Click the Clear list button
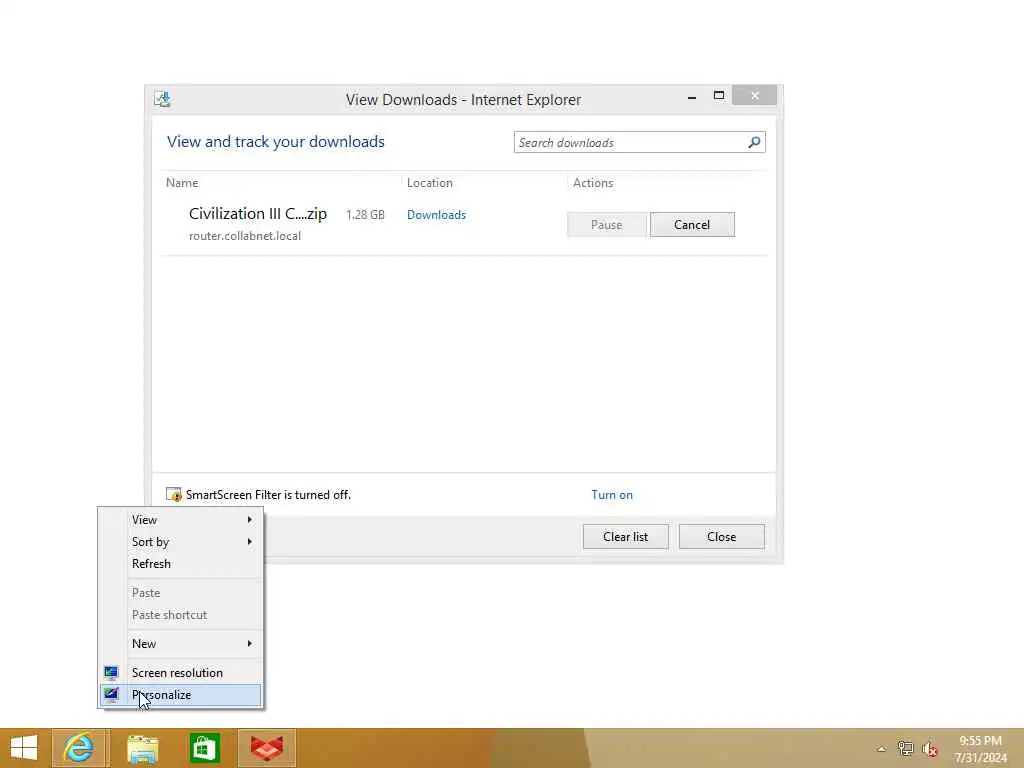The width and height of the screenshot is (1024, 768). point(626,537)
